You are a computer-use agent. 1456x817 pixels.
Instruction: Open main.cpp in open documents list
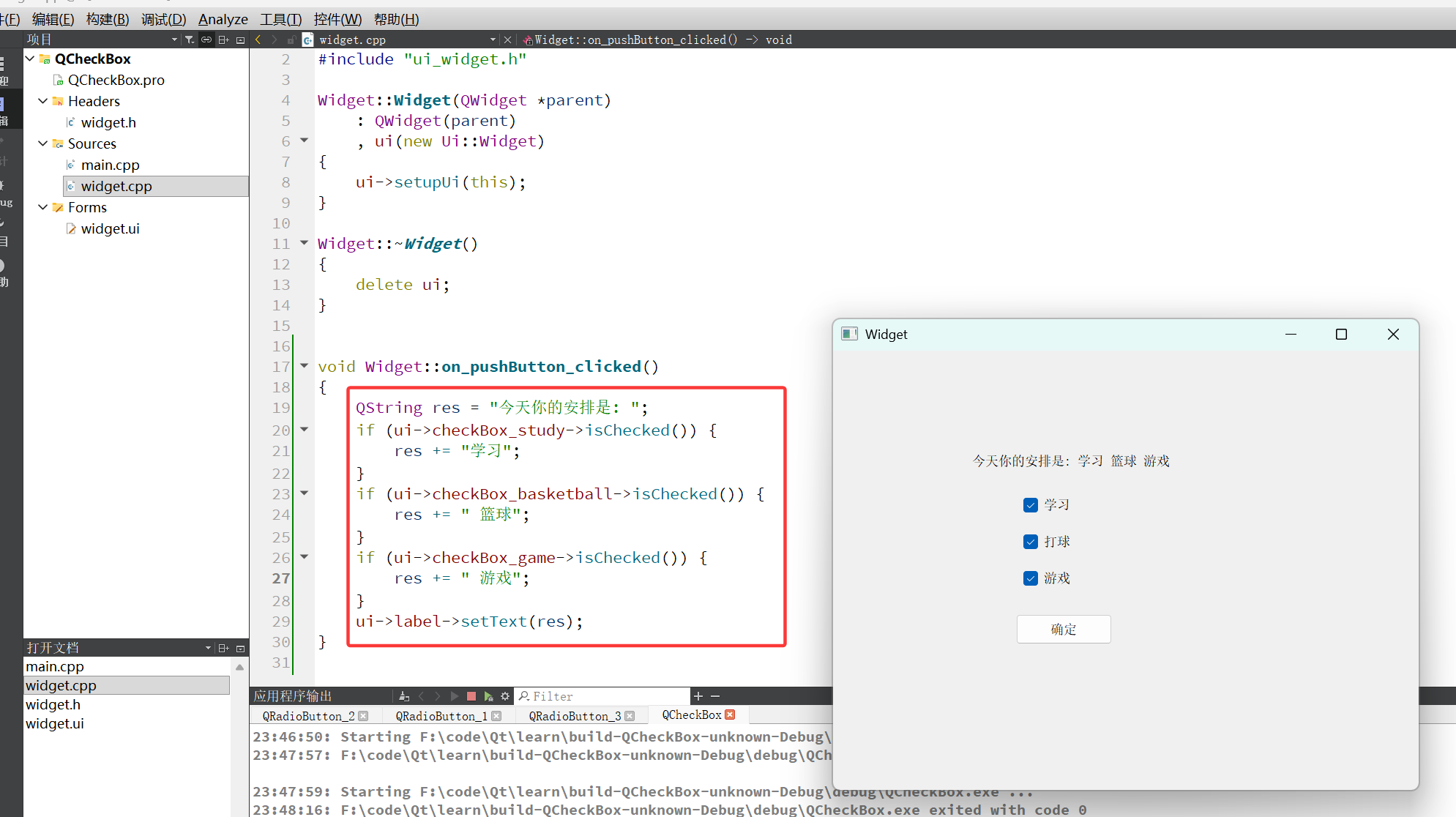click(x=55, y=666)
